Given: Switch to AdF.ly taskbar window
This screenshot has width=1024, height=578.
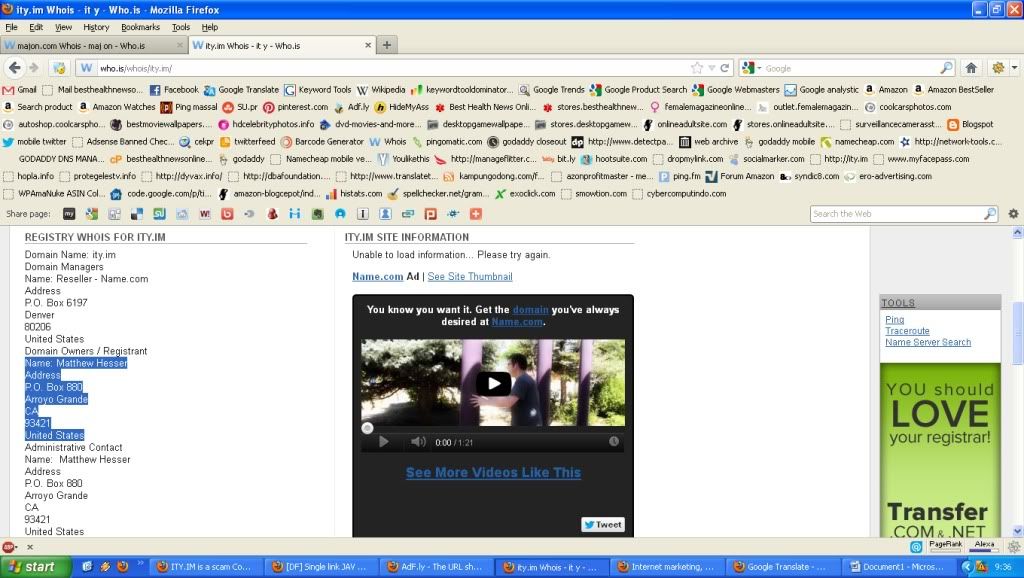Looking at the screenshot, I should click(437, 567).
